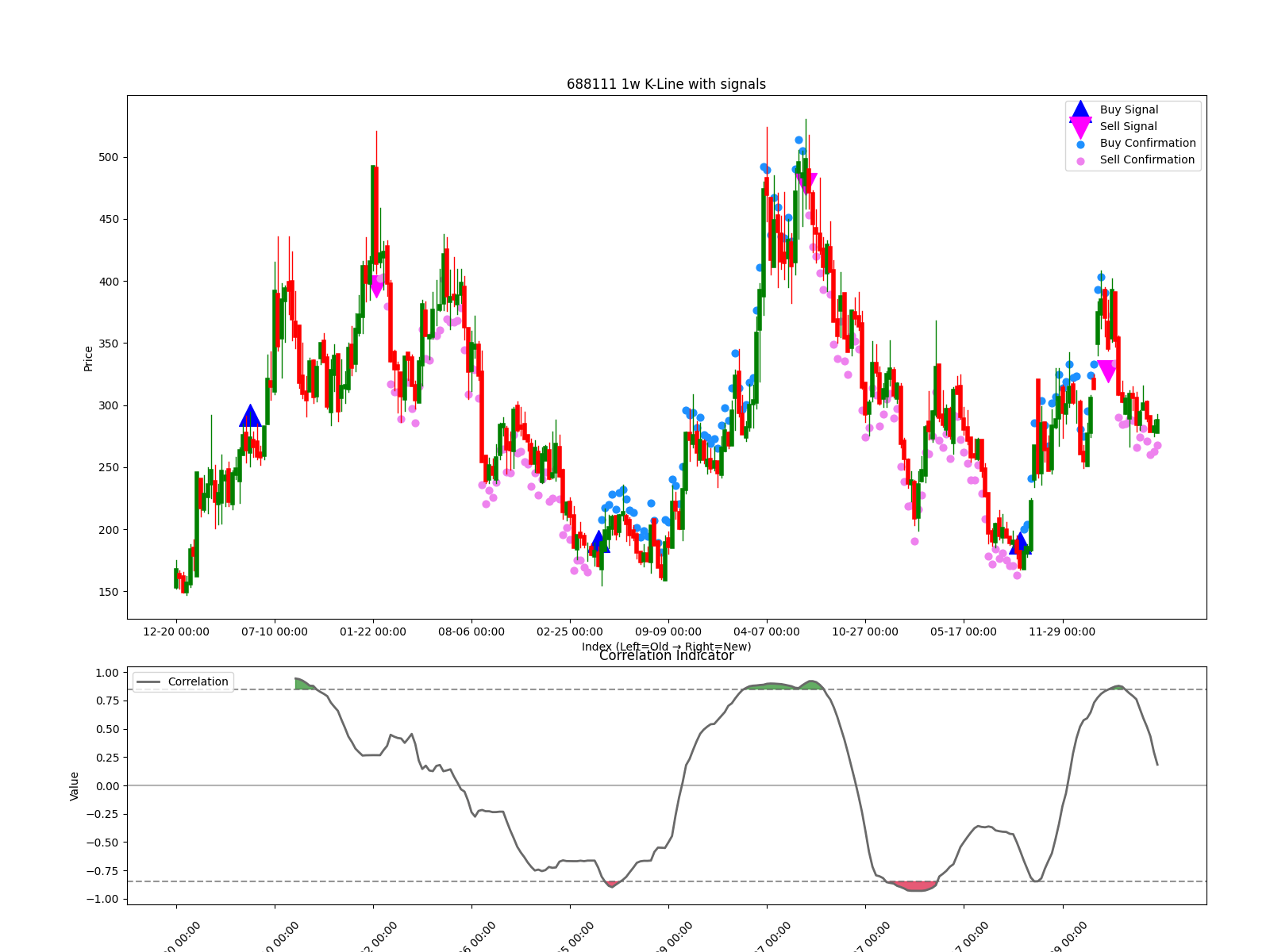The height and width of the screenshot is (952, 1270).
Task: Click the '07-10 00:00' date tick
Action: tap(275, 632)
